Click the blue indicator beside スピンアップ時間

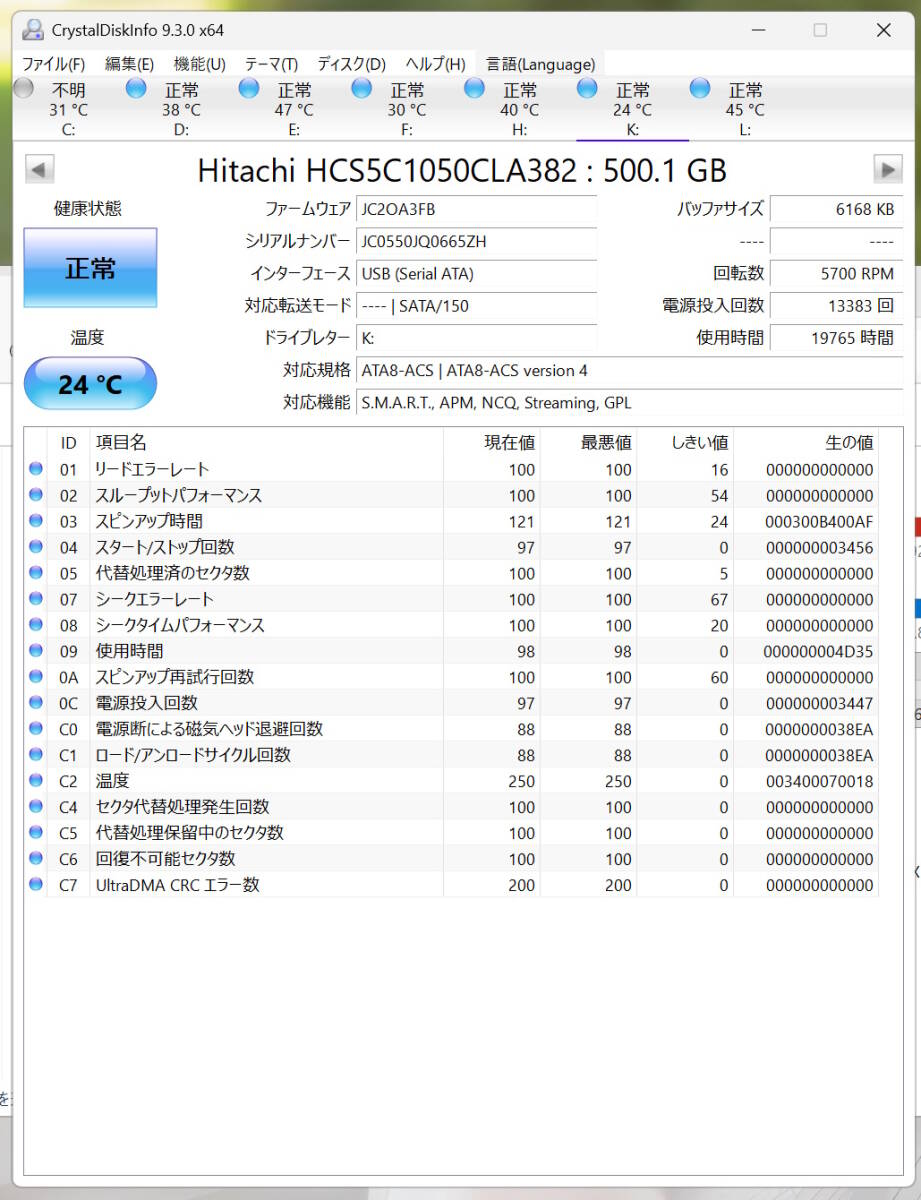pos(35,521)
